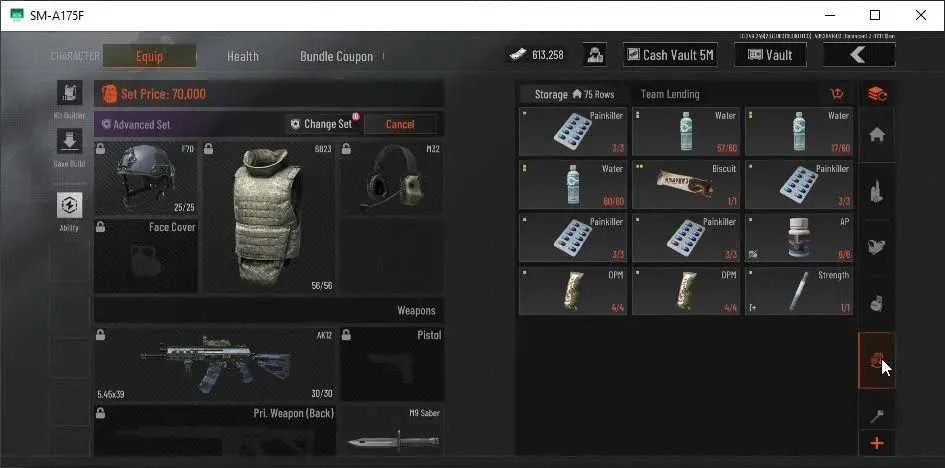
Task: Open the Ability lightning icon
Action: [x=69, y=205]
